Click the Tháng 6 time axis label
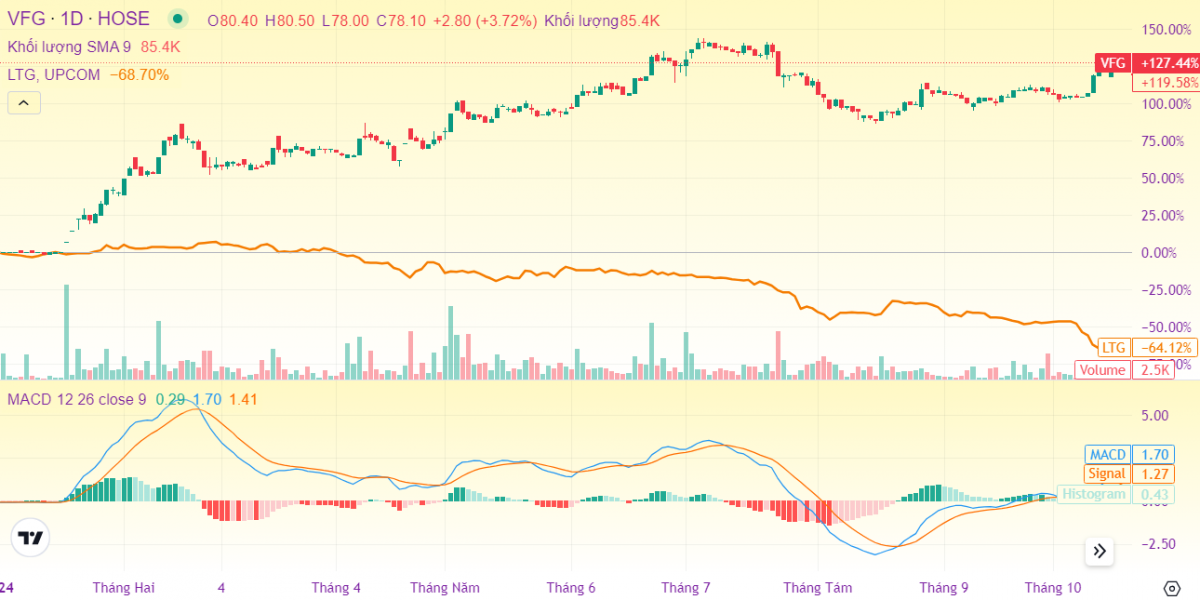Image resolution: width=1200 pixels, height=600 pixels. tap(572, 588)
